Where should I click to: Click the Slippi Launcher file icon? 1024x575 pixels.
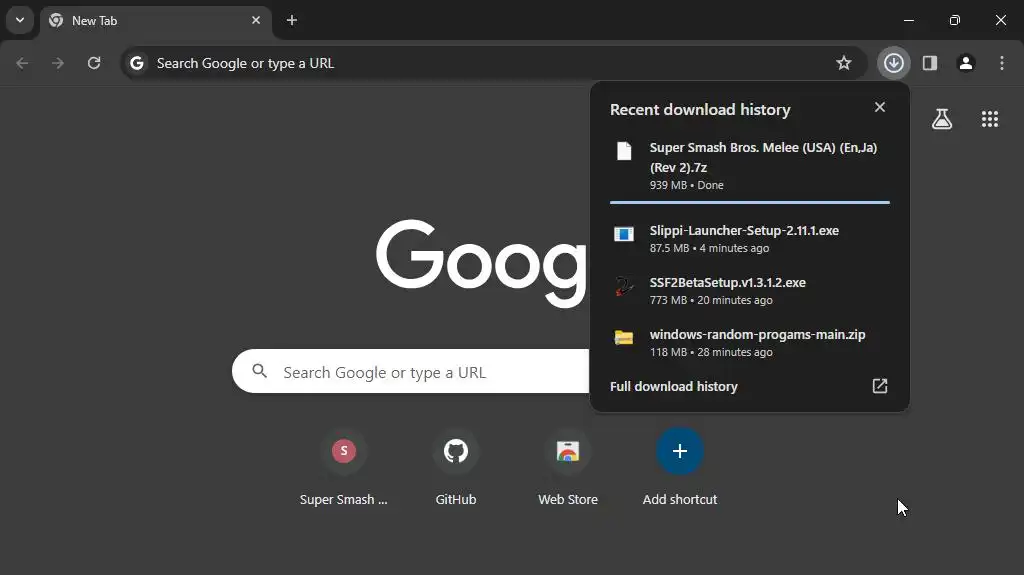pos(624,233)
